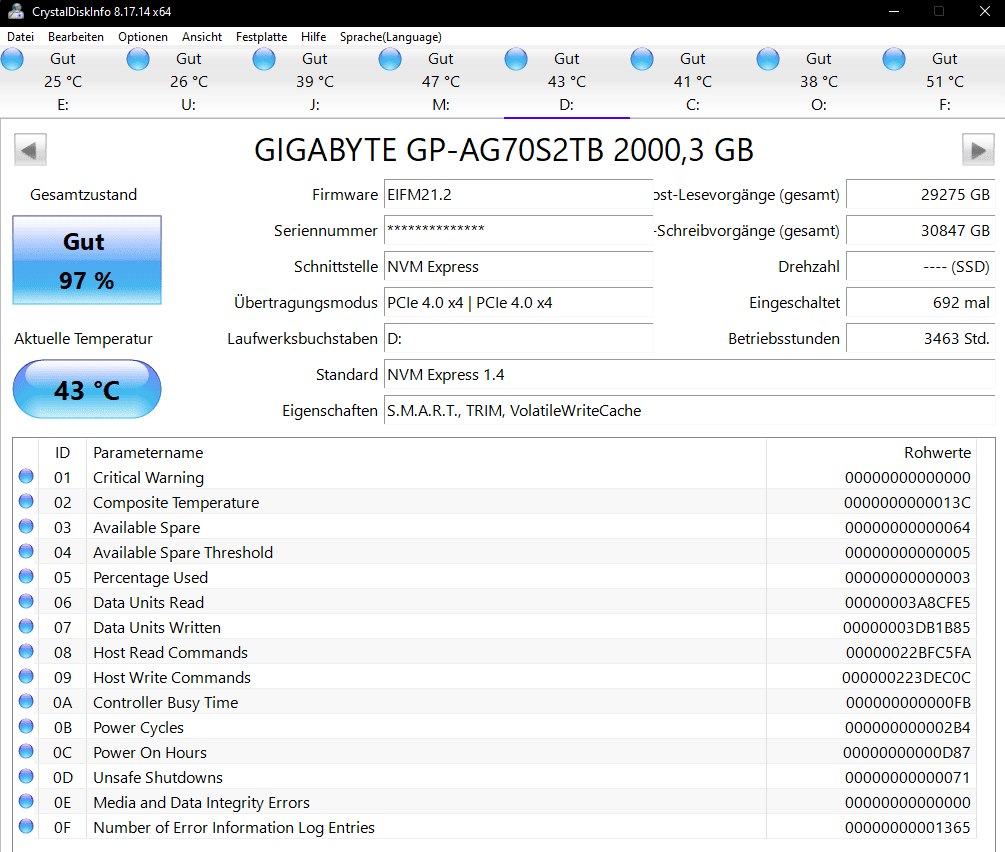Screen dimensions: 1005x852
Task: Click the Eigenschaften field with TRIM
Action: point(690,410)
